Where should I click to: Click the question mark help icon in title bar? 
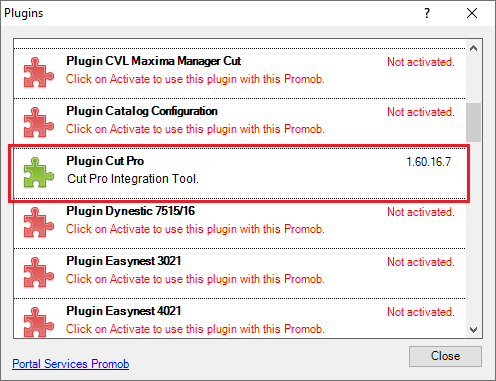coord(427,13)
